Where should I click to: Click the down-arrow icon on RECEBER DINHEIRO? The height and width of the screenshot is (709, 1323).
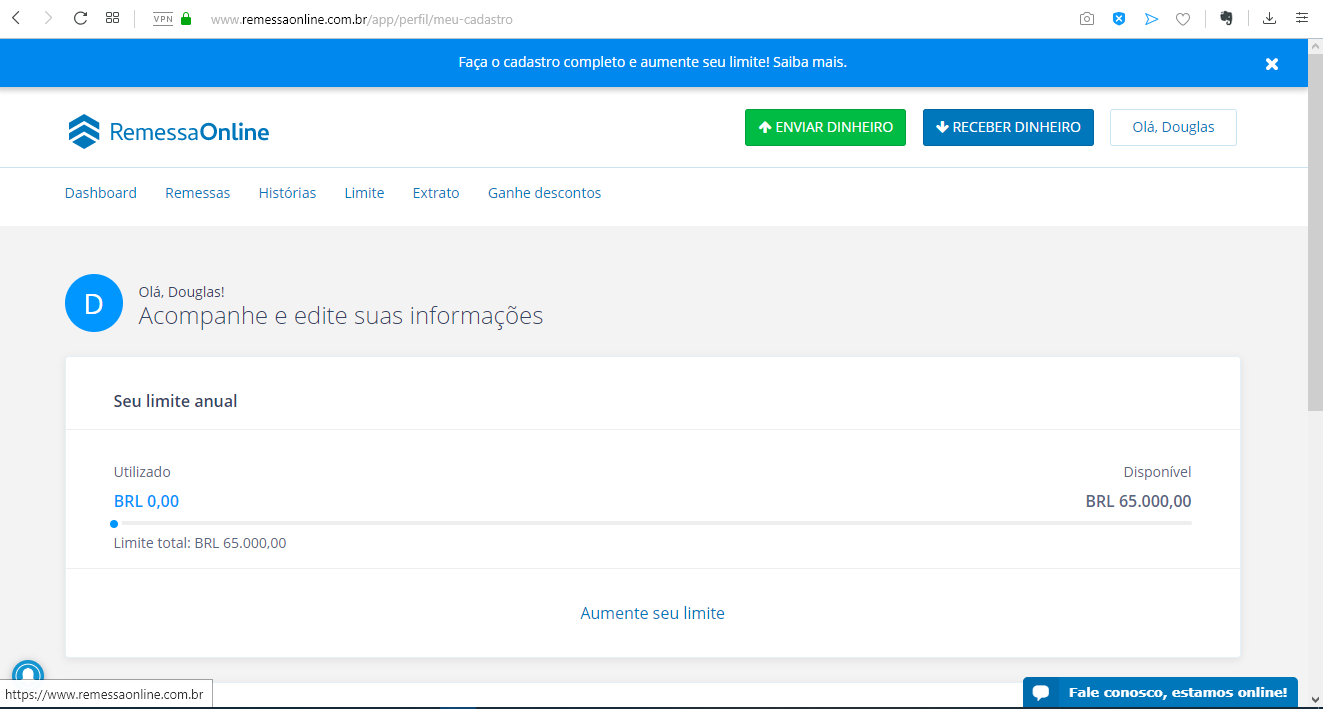(x=942, y=127)
